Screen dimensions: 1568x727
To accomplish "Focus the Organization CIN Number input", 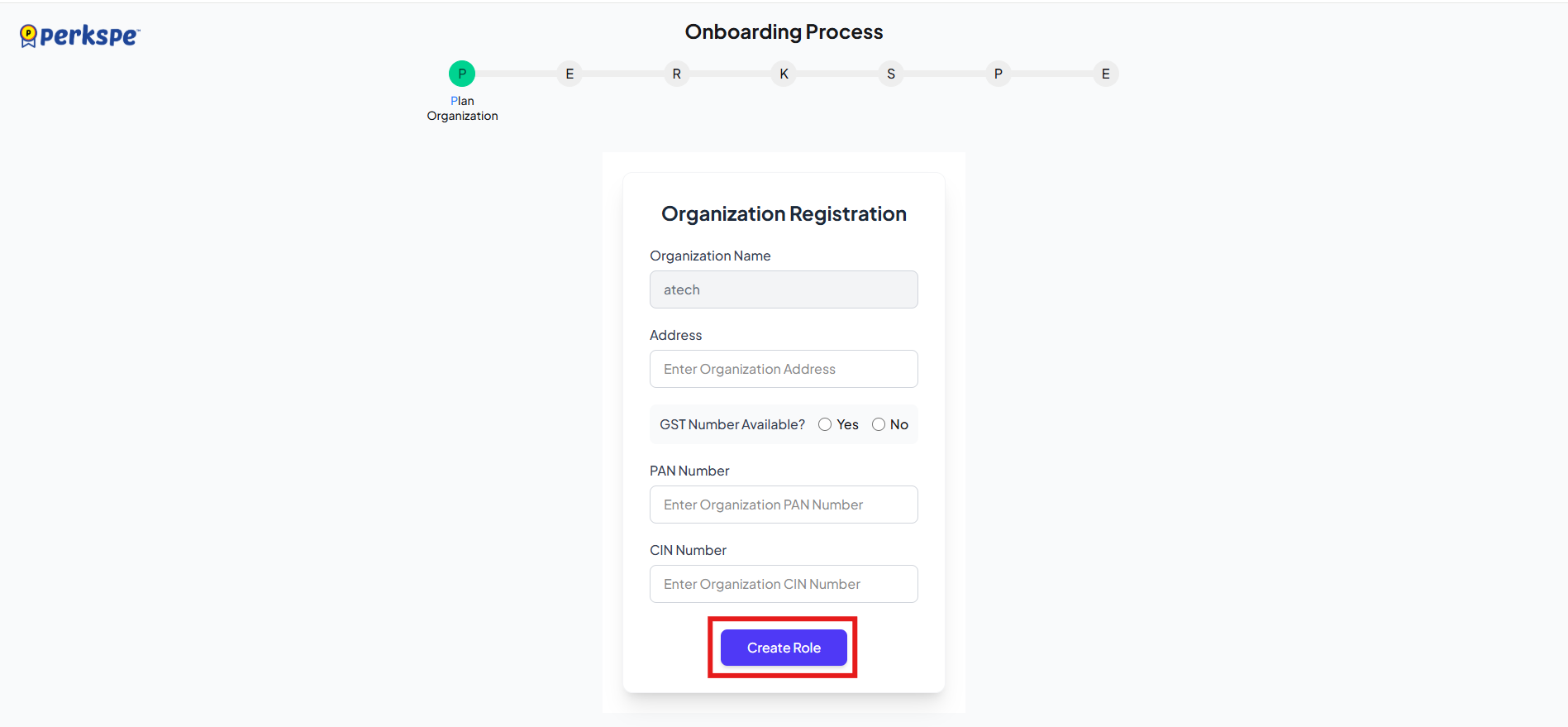I will pyautogui.click(x=784, y=584).
